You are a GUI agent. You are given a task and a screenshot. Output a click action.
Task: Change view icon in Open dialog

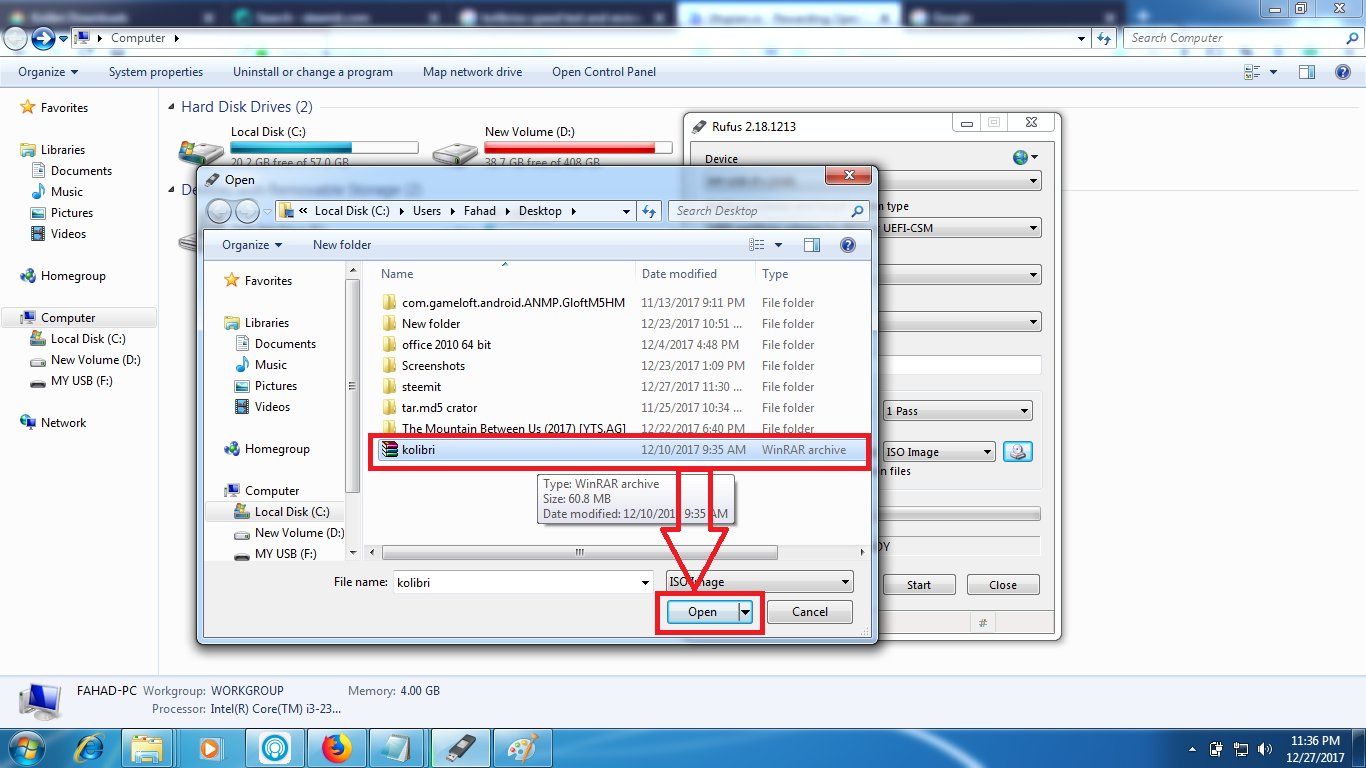pyautogui.click(x=757, y=245)
